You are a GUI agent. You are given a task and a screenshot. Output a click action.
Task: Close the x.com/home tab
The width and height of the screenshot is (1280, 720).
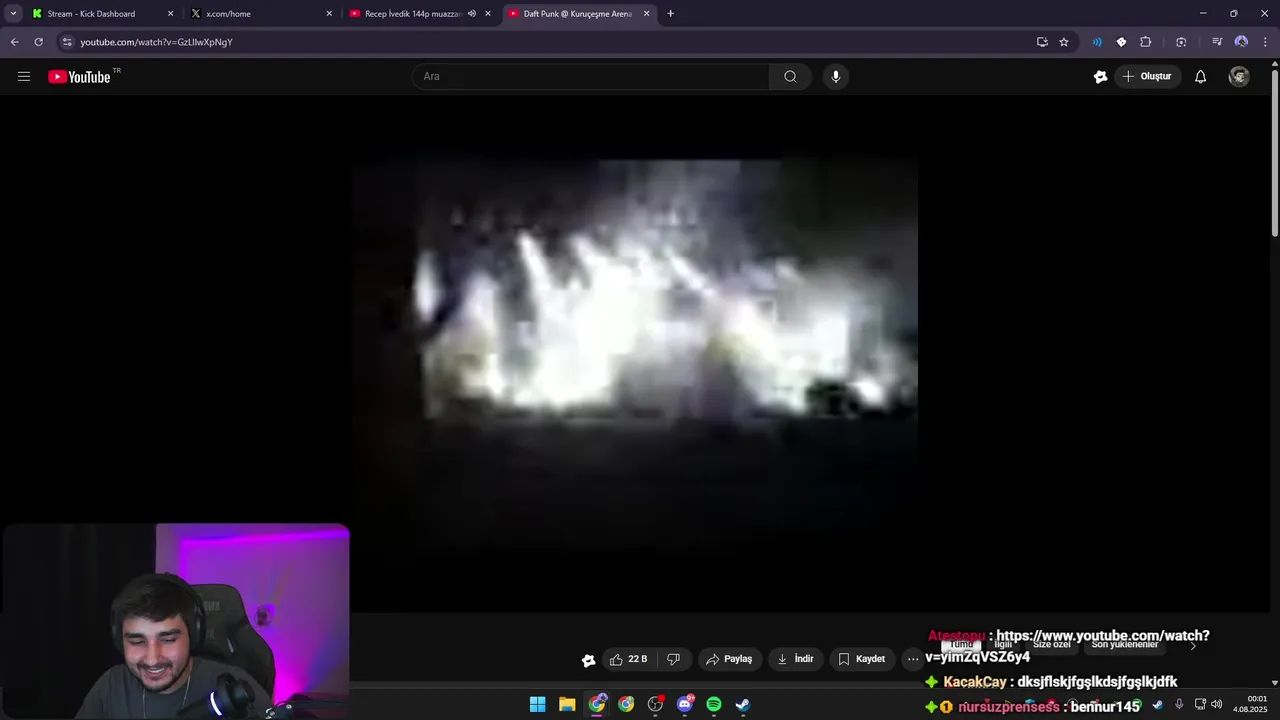[329, 14]
